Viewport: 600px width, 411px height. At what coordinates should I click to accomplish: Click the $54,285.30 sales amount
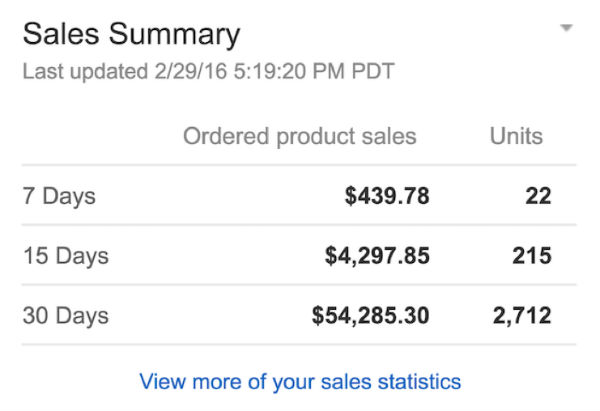coord(371,316)
